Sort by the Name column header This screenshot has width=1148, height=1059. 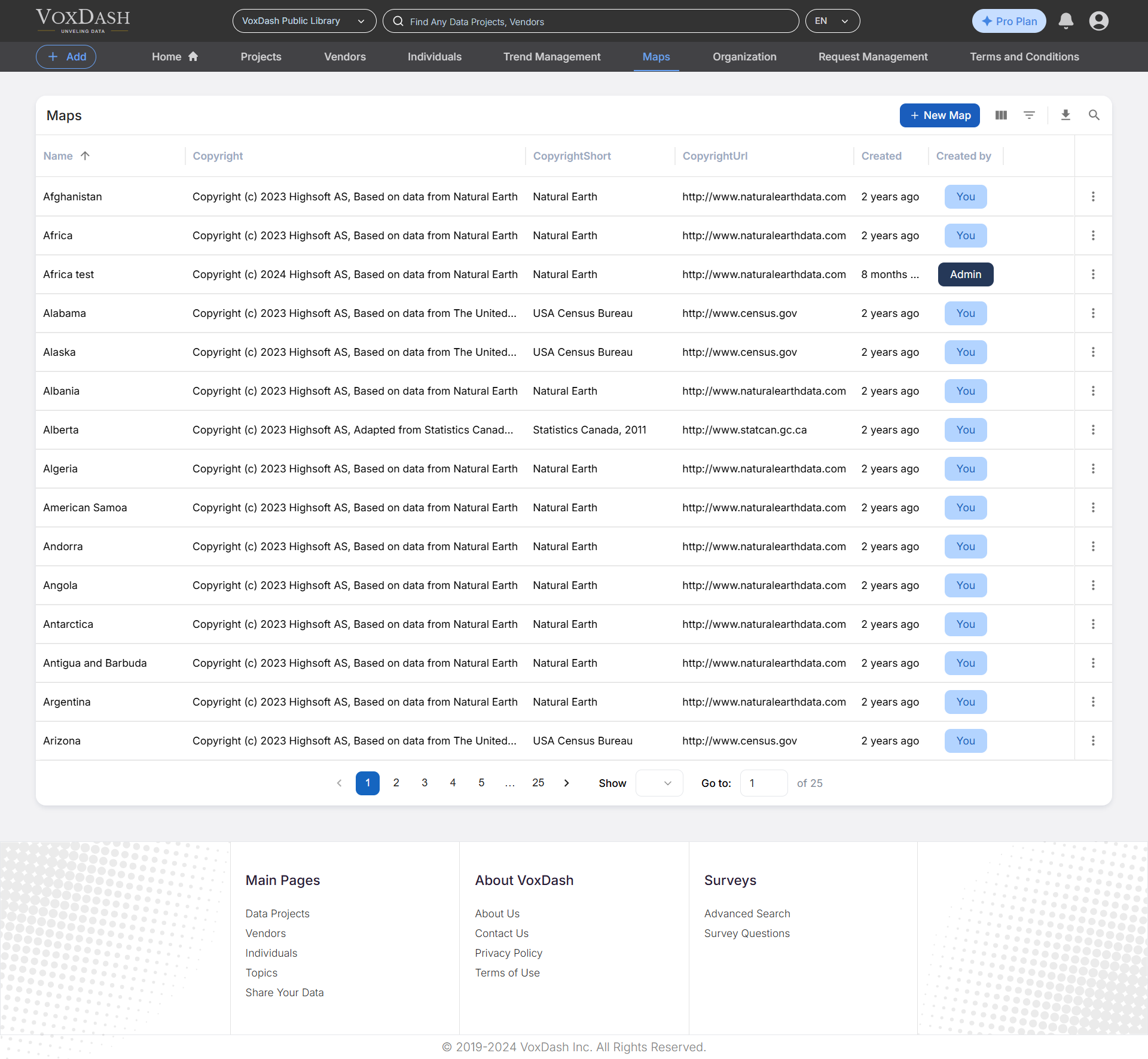(58, 156)
